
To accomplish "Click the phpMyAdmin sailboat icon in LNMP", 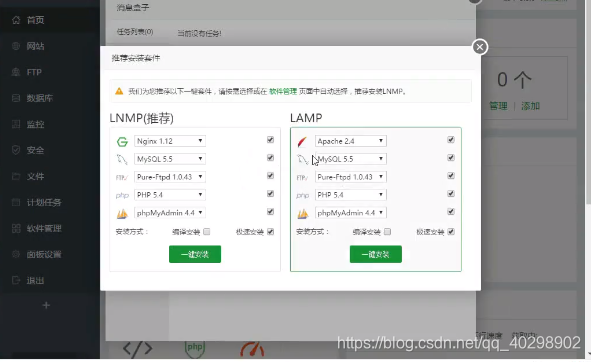I will 122,213.
